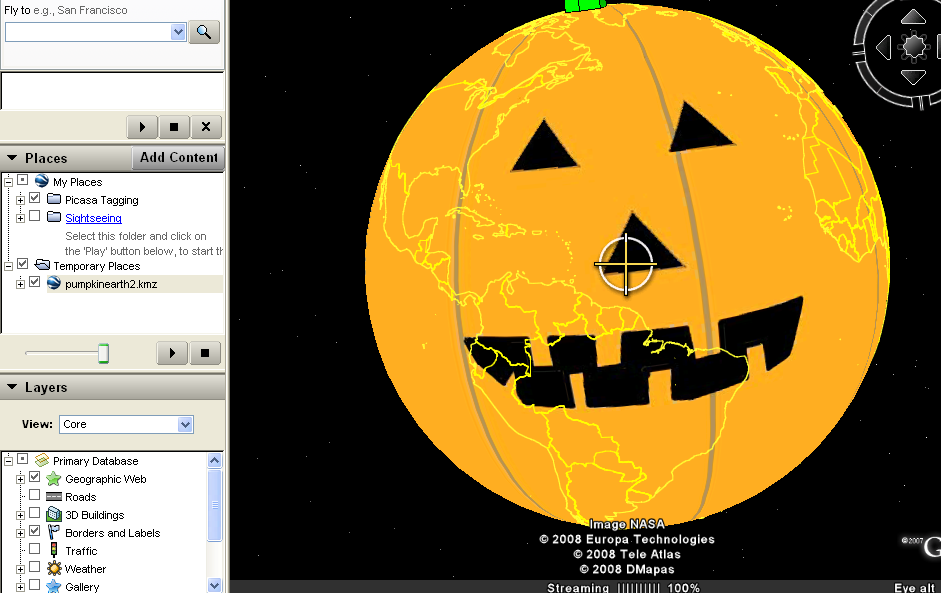
Task: Click the Gallery star icon
Action: coord(54,586)
